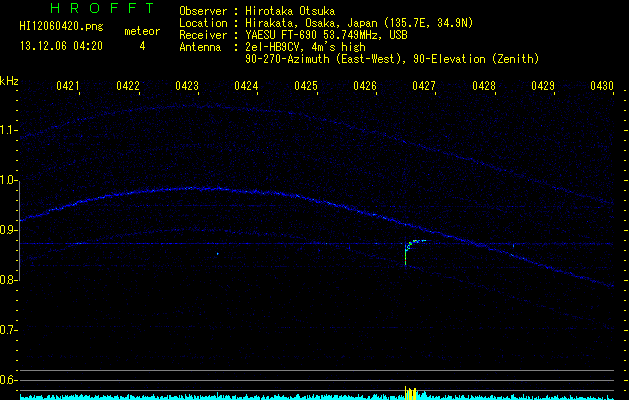
Task: Click the meteor count value 4
Action: [142, 46]
